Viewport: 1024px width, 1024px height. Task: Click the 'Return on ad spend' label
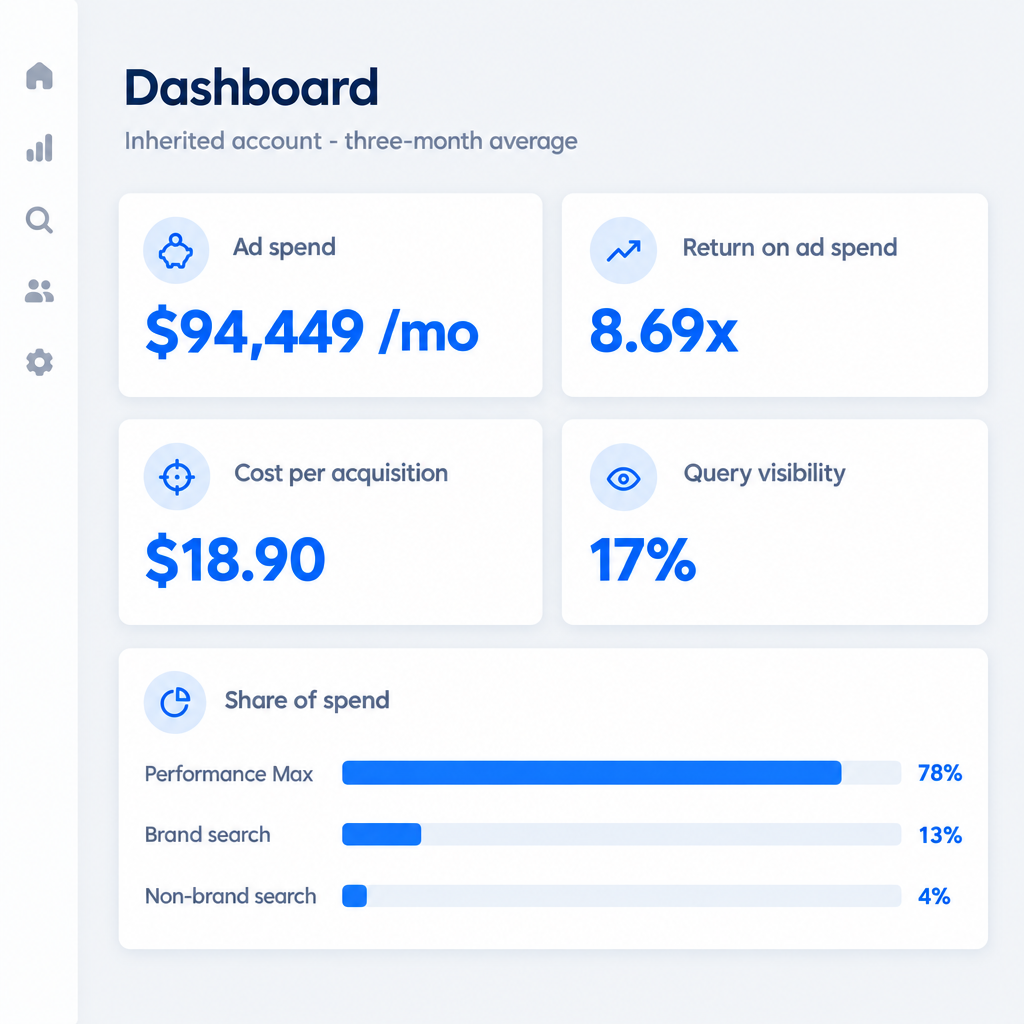coord(790,248)
